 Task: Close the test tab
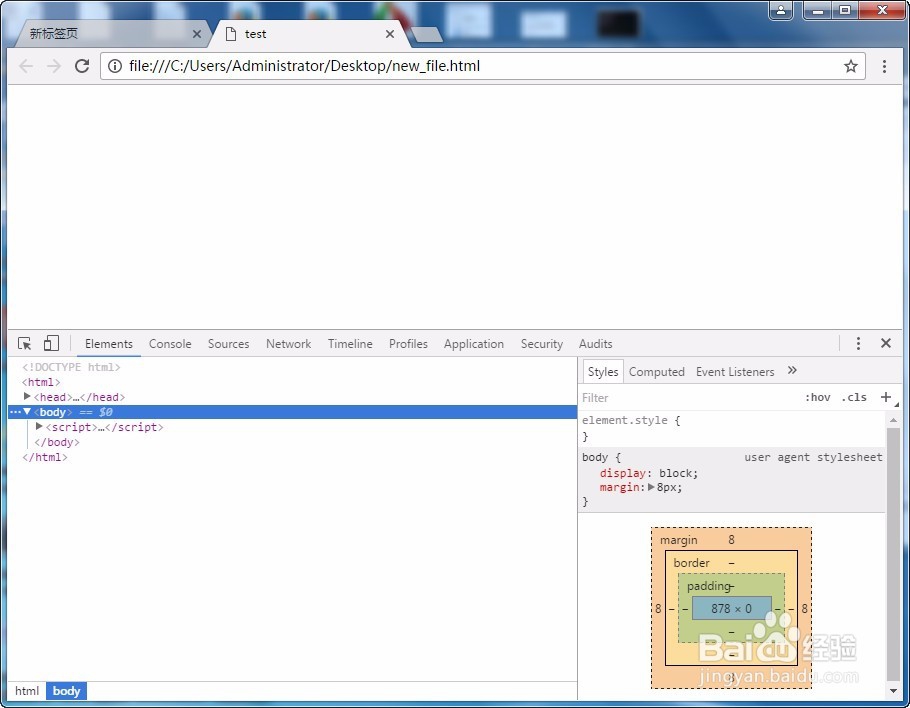coord(390,34)
